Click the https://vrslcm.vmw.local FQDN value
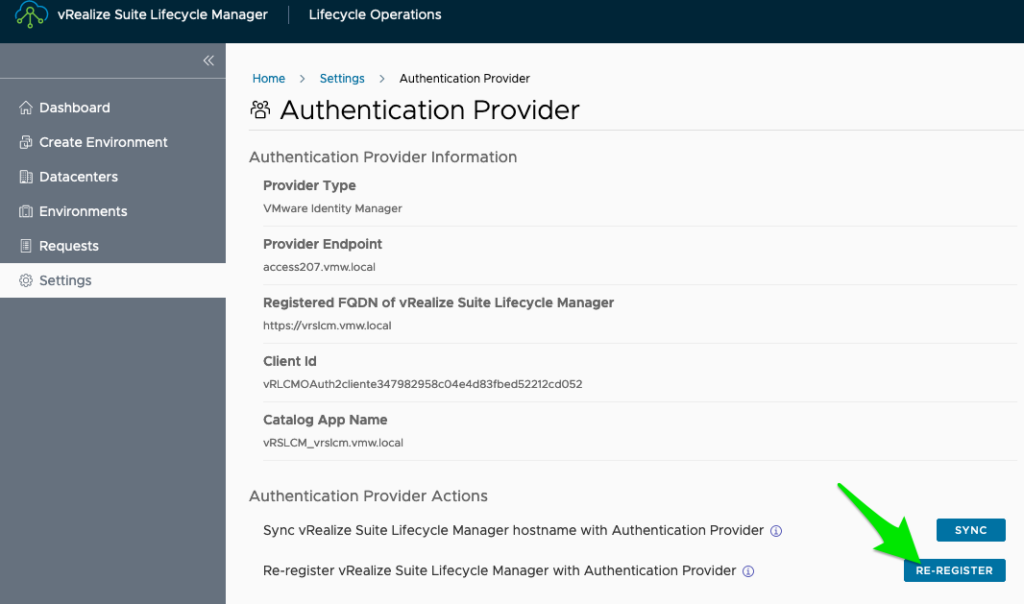This screenshot has width=1024, height=604. 327,325
